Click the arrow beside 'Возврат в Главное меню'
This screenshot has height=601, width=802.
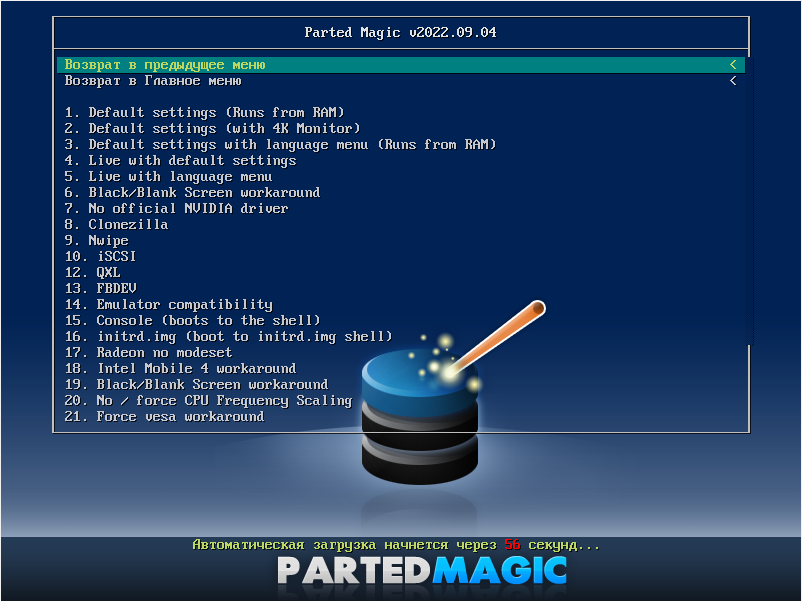(733, 81)
